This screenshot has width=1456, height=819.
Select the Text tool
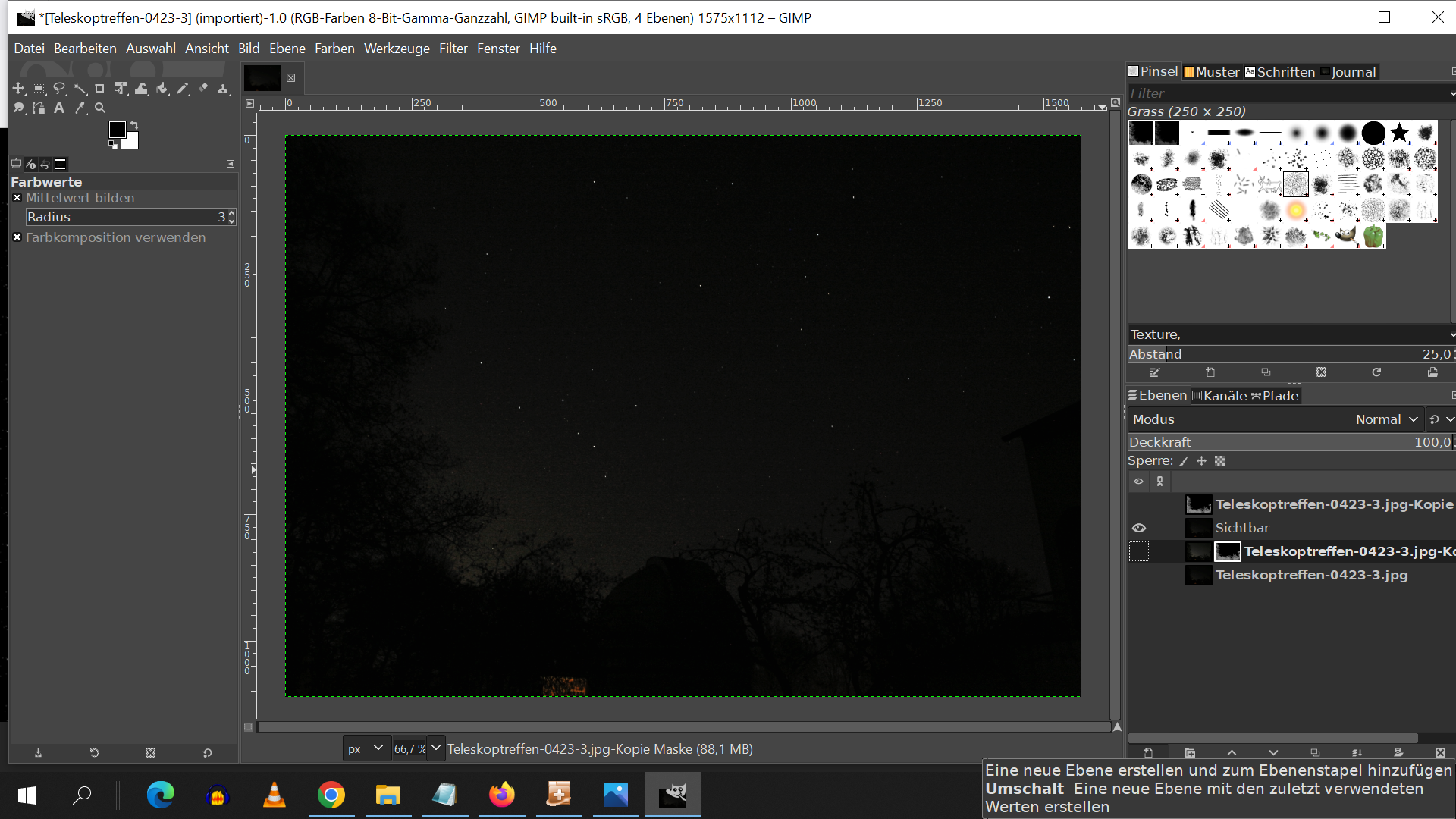pyautogui.click(x=59, y=108)
